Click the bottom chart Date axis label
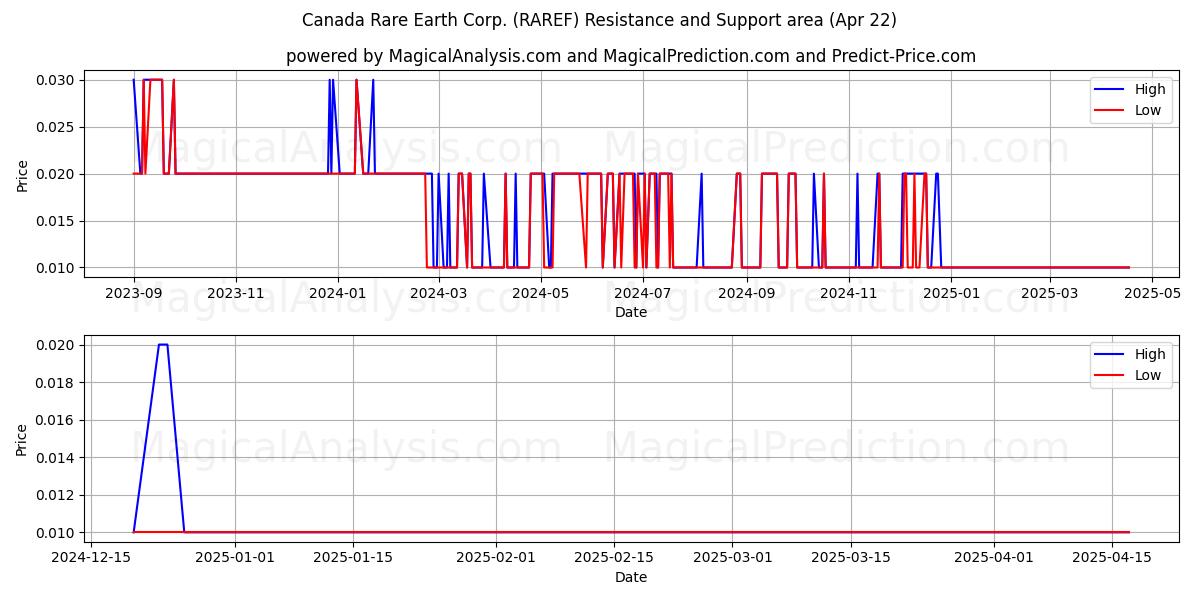1200x600 pixels. point(631,577)
